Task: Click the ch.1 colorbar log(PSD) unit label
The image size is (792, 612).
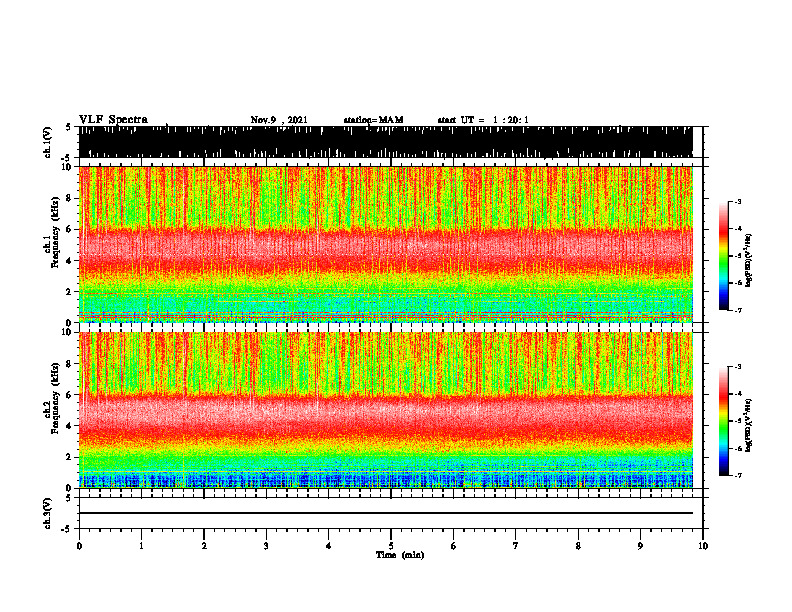Action: click(x=749, y=261)
